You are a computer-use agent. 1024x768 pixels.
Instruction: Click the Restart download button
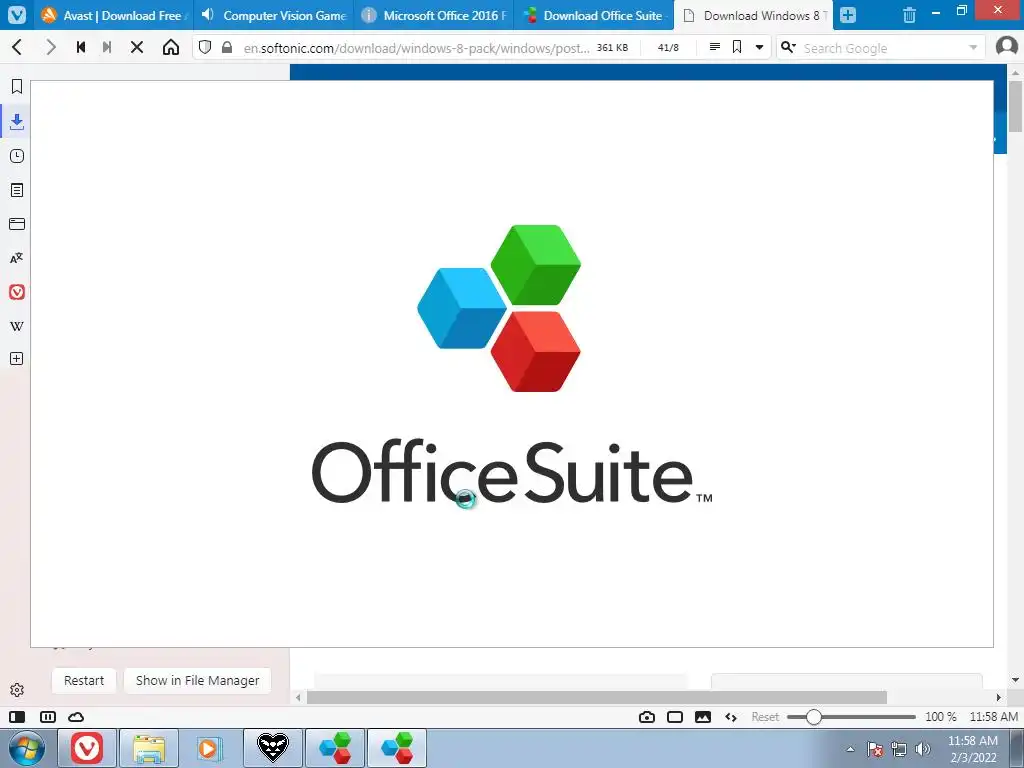84,680
